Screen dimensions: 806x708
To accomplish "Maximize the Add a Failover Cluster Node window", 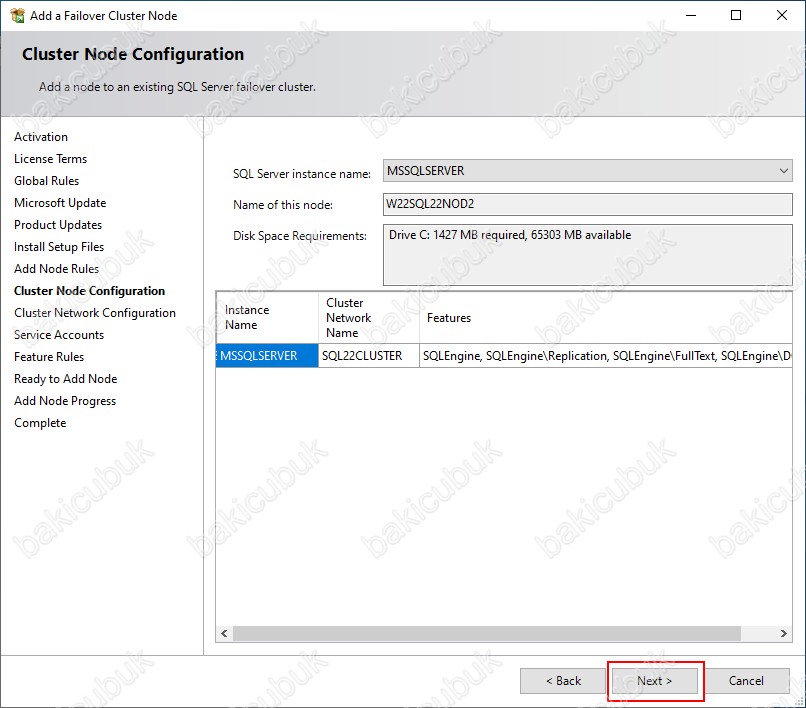I will tap(736, 15).
